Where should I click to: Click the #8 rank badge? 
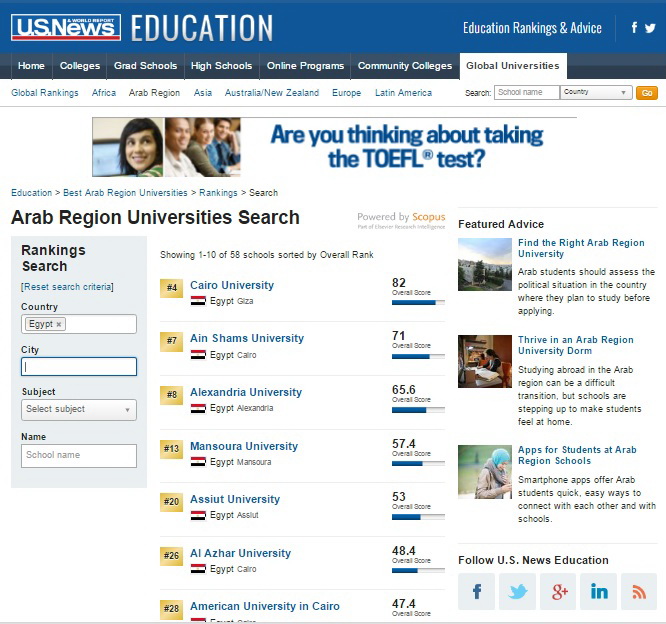pyautogui.click(x=172, y=395)
